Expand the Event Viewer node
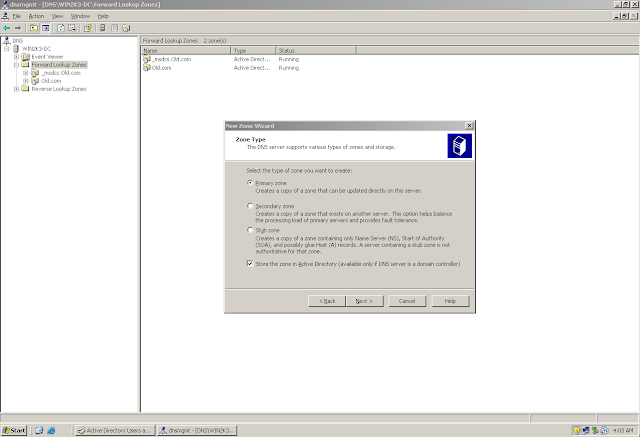Screen dimensions: 640x437 pos(16,57)
